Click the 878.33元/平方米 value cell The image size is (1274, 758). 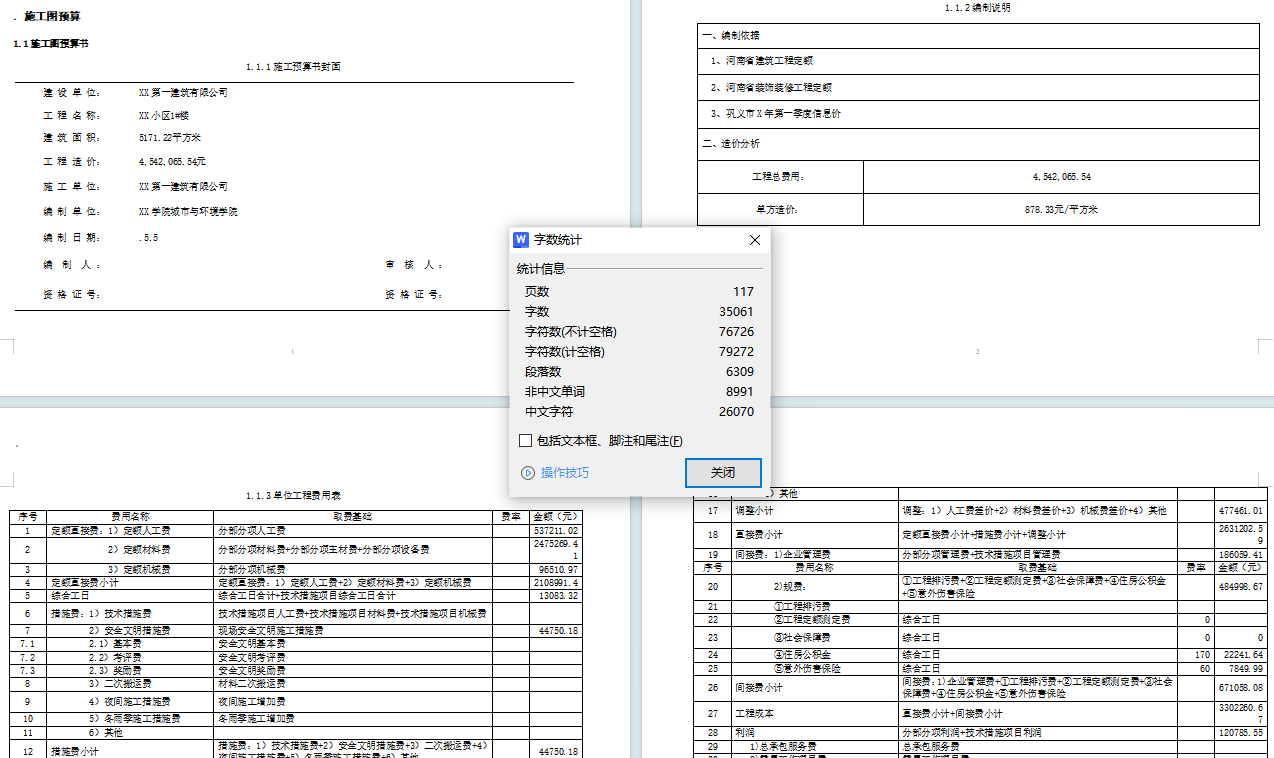1061,210
